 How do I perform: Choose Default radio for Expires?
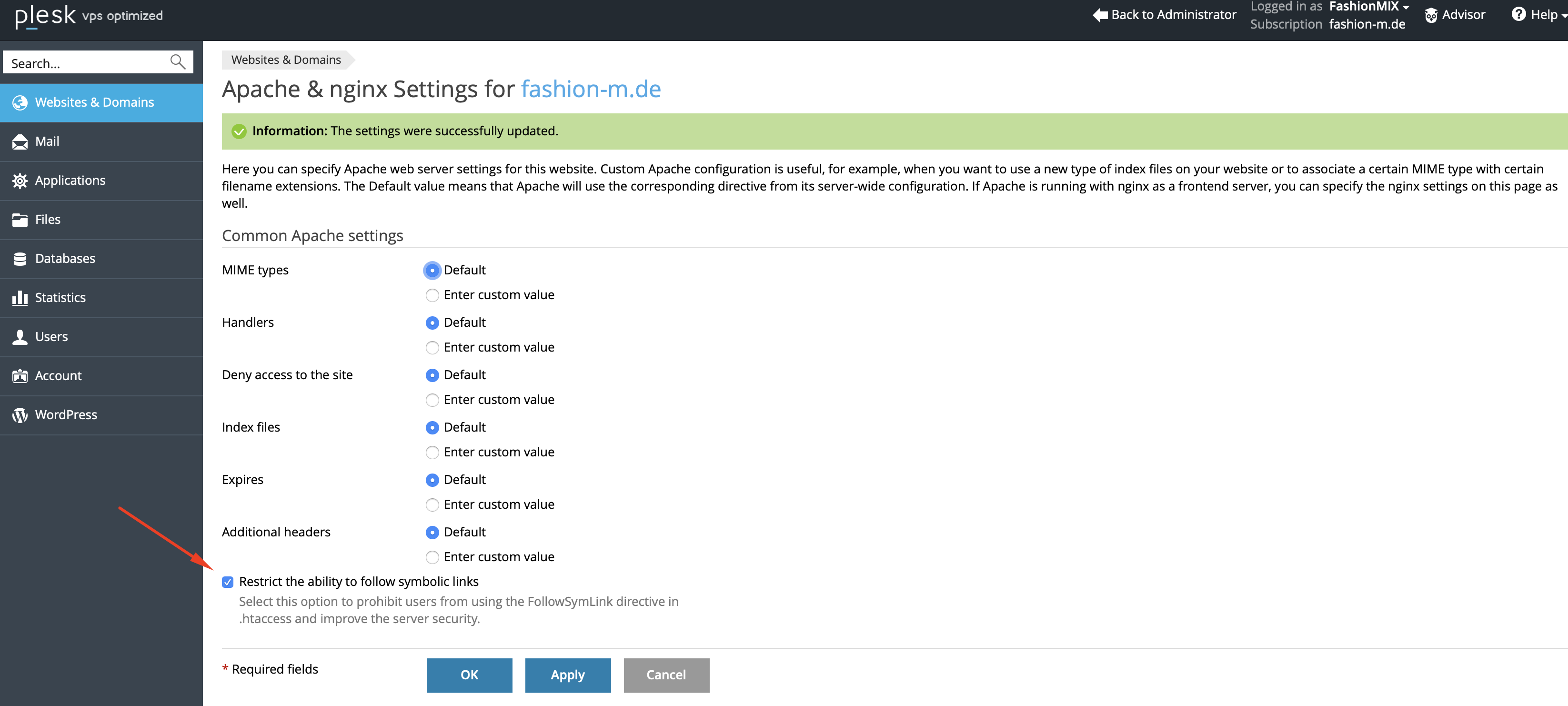[432, 480]
